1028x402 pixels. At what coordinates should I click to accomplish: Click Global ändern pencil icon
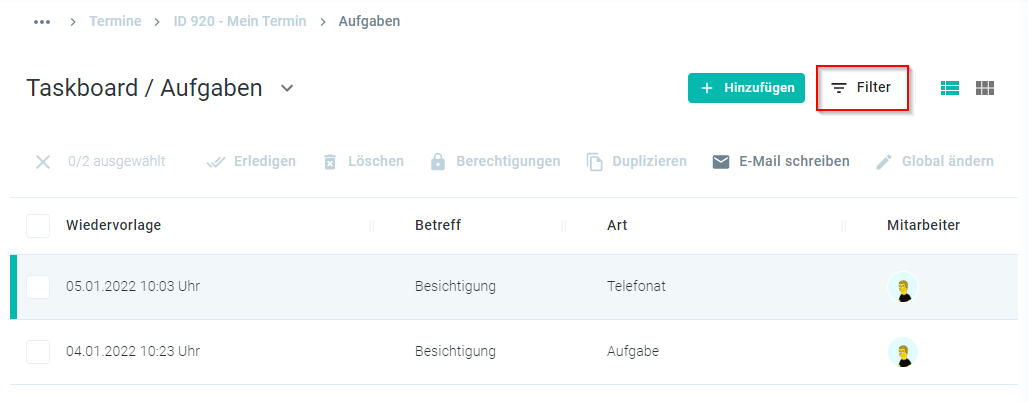tap(884, 162)
